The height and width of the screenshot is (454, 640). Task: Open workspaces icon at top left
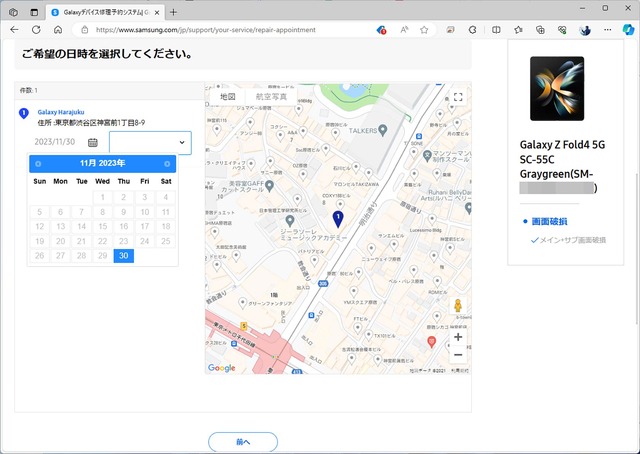tap(13, 12)
